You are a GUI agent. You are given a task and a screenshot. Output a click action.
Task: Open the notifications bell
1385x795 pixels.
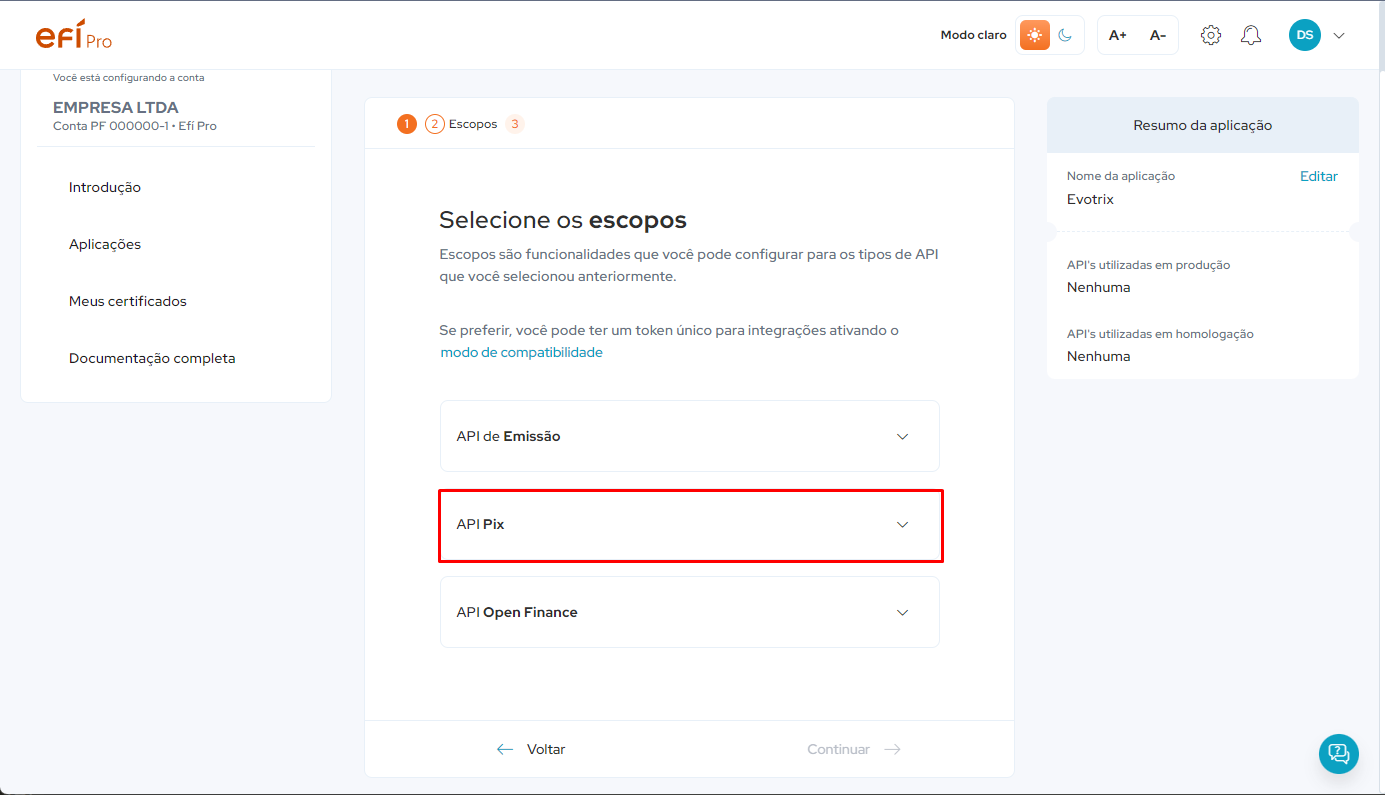tap(1250, 34)
